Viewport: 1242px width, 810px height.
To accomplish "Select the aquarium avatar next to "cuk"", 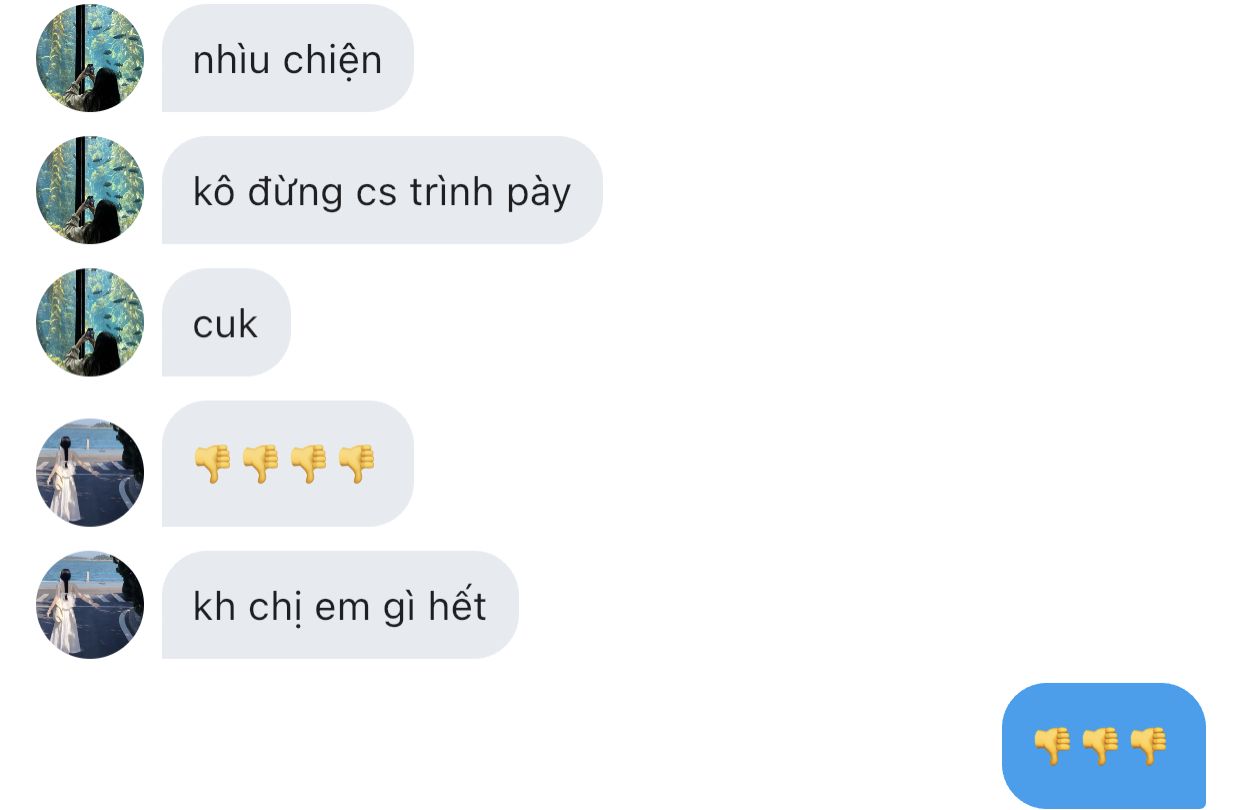I will 90,322.
